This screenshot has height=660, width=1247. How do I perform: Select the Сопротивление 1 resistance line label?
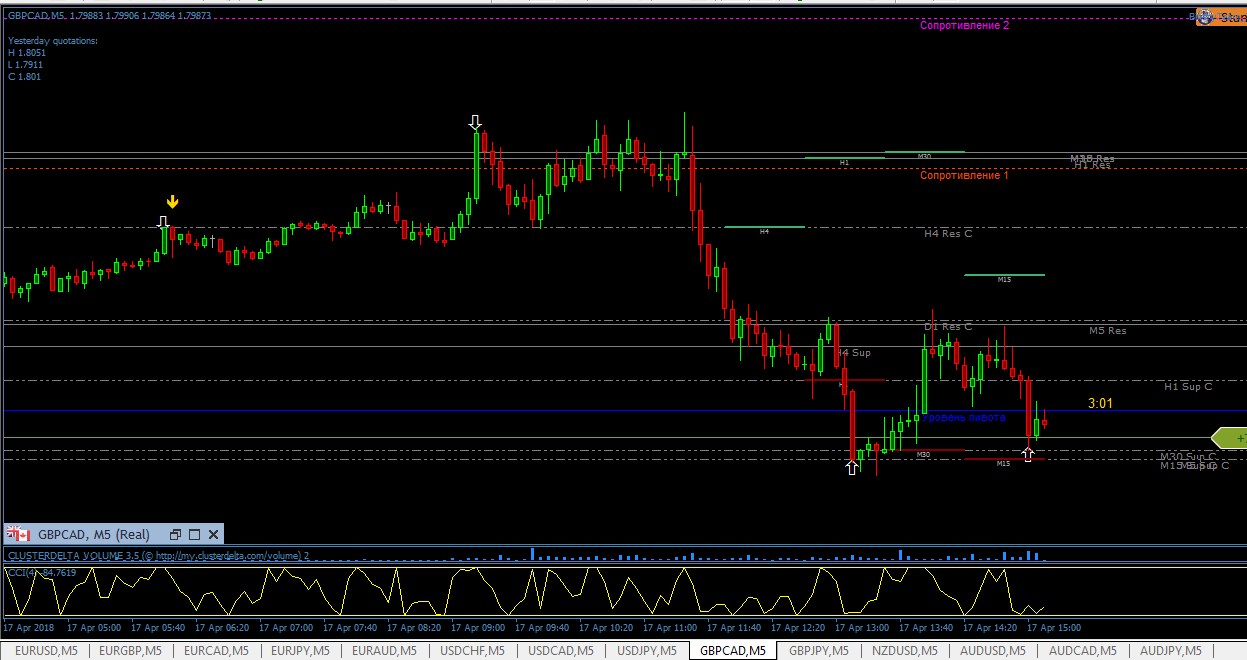[x=964, y=175]
